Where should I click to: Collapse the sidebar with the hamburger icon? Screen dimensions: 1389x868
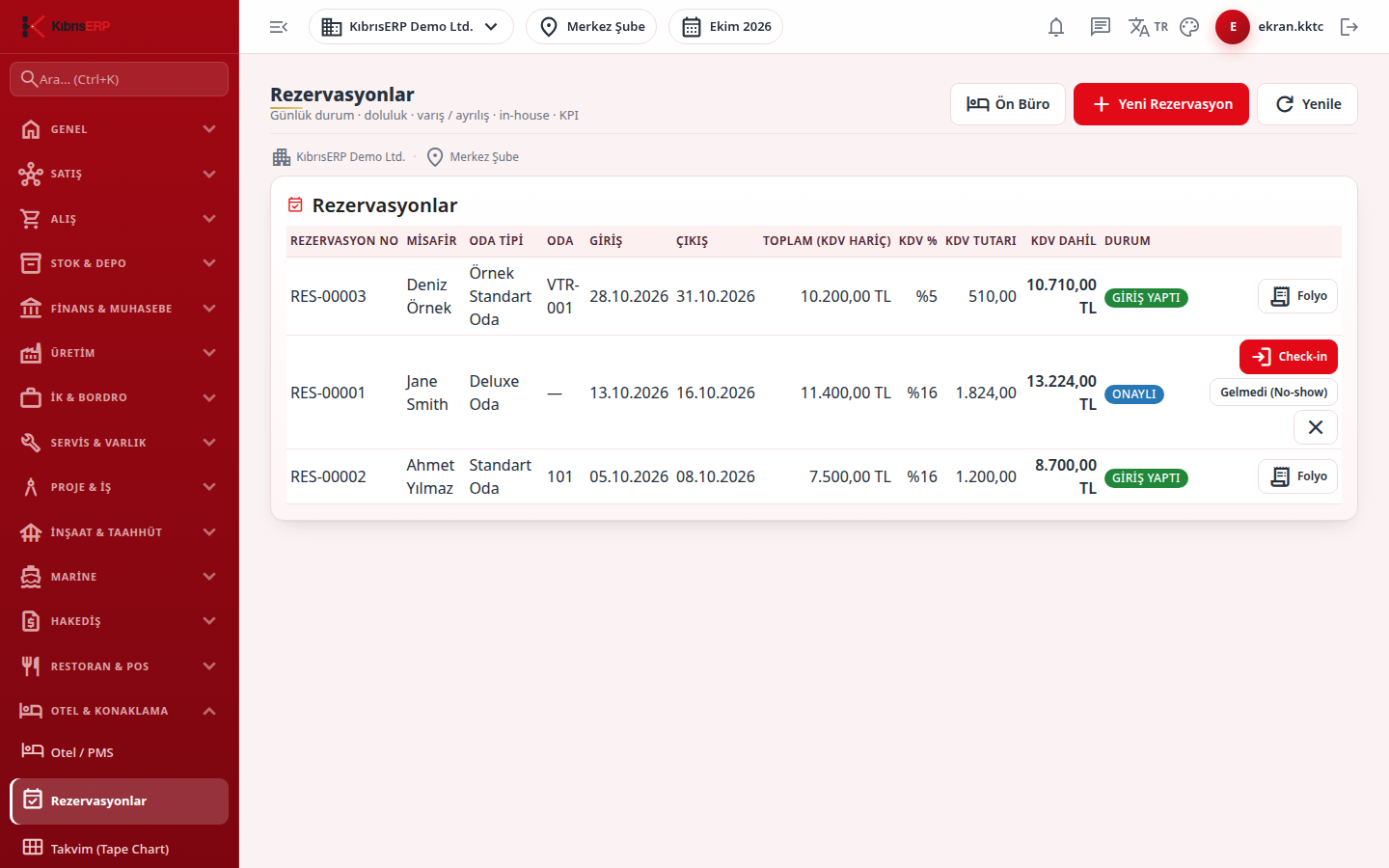click(279, 27)
